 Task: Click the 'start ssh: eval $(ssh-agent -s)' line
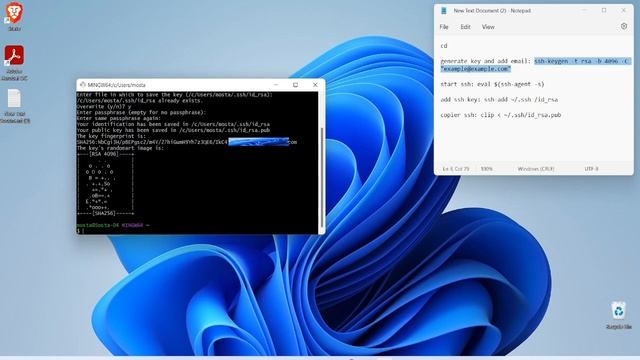click(x=492, y=84)
